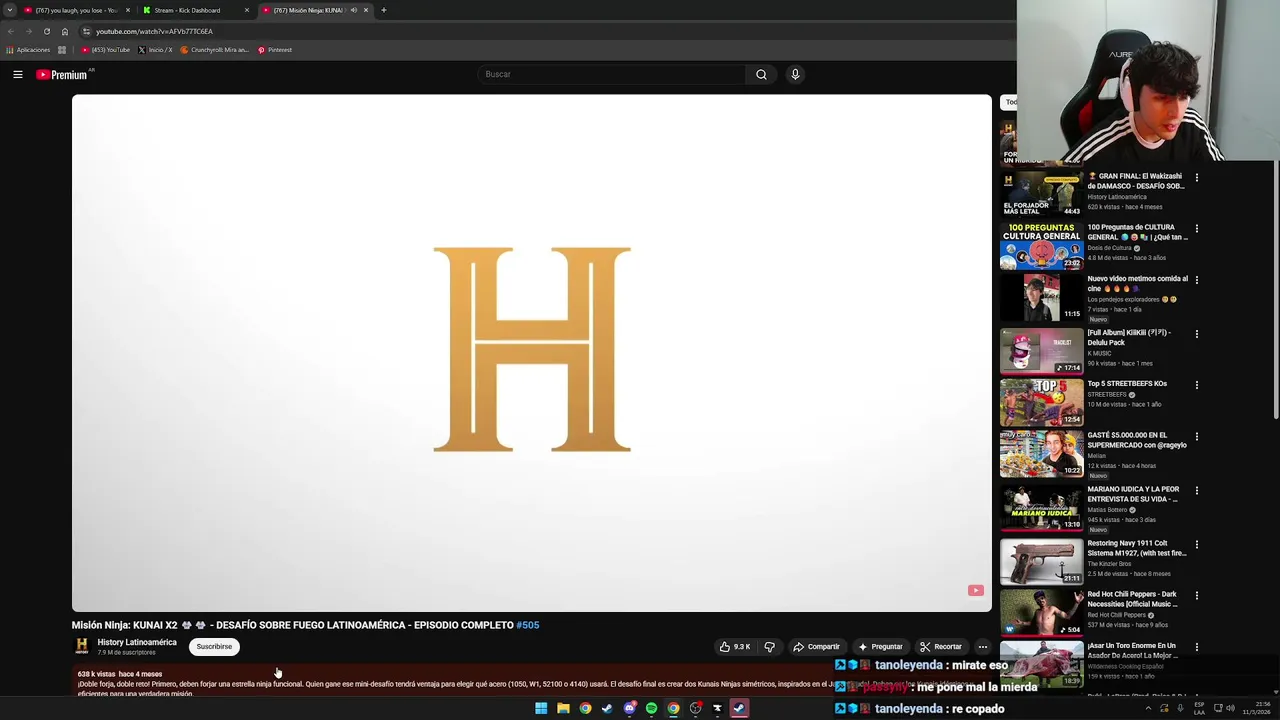Screen dimensions: 1280x720
Task: Open options for Nuevo video metimos comida al cine
Action: (x=1196, y=281)
